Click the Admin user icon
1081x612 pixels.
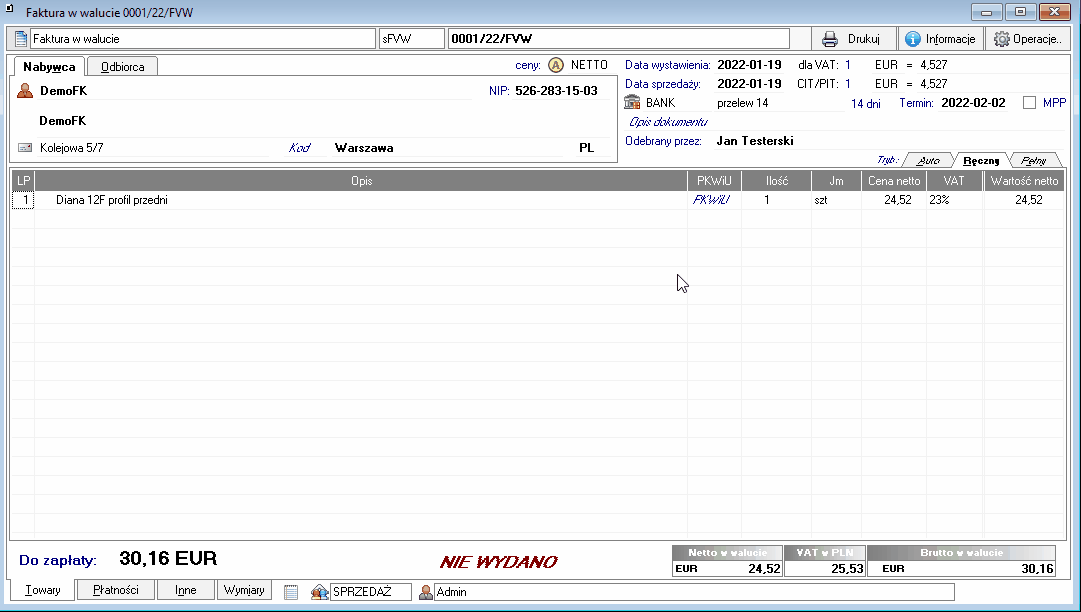pyautogui.click(x=425, y=592)
